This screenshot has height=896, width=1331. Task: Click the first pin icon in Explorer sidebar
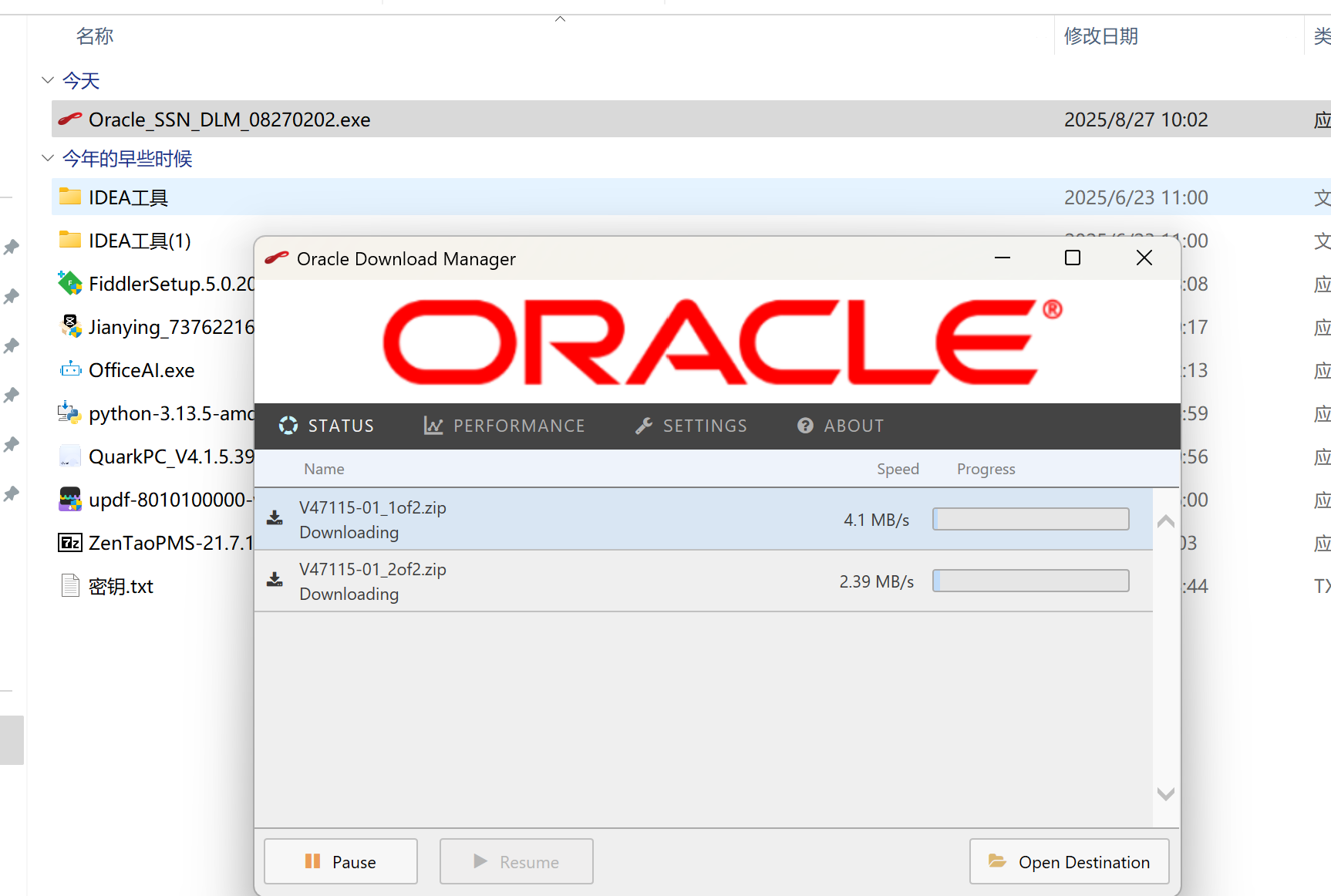[12, 247]
